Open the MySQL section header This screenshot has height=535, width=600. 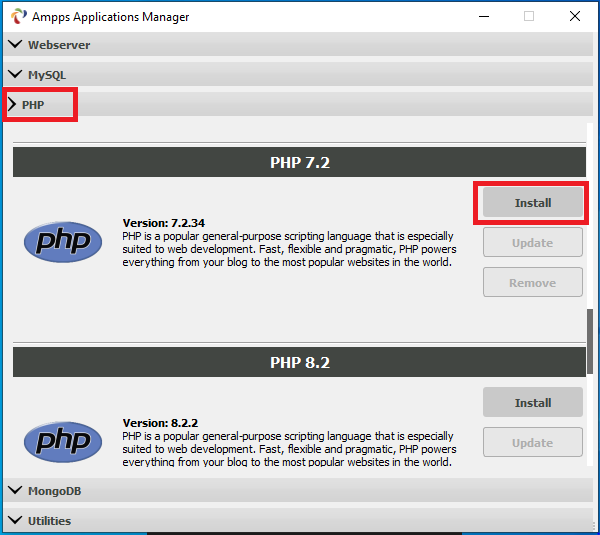tap(298, 74)
